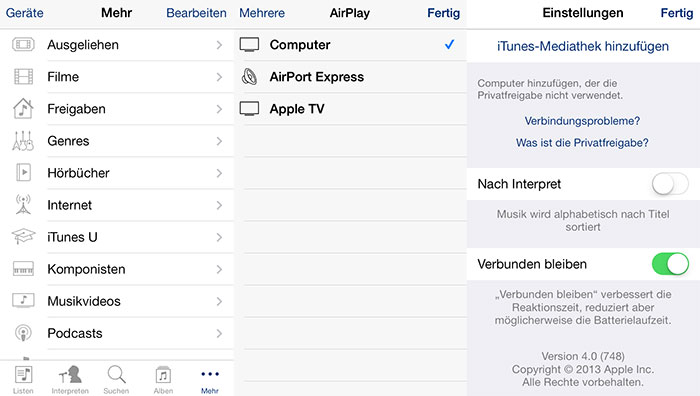Expand Komponisten via its chevron

pyautogui.click(x=219, y=269)
